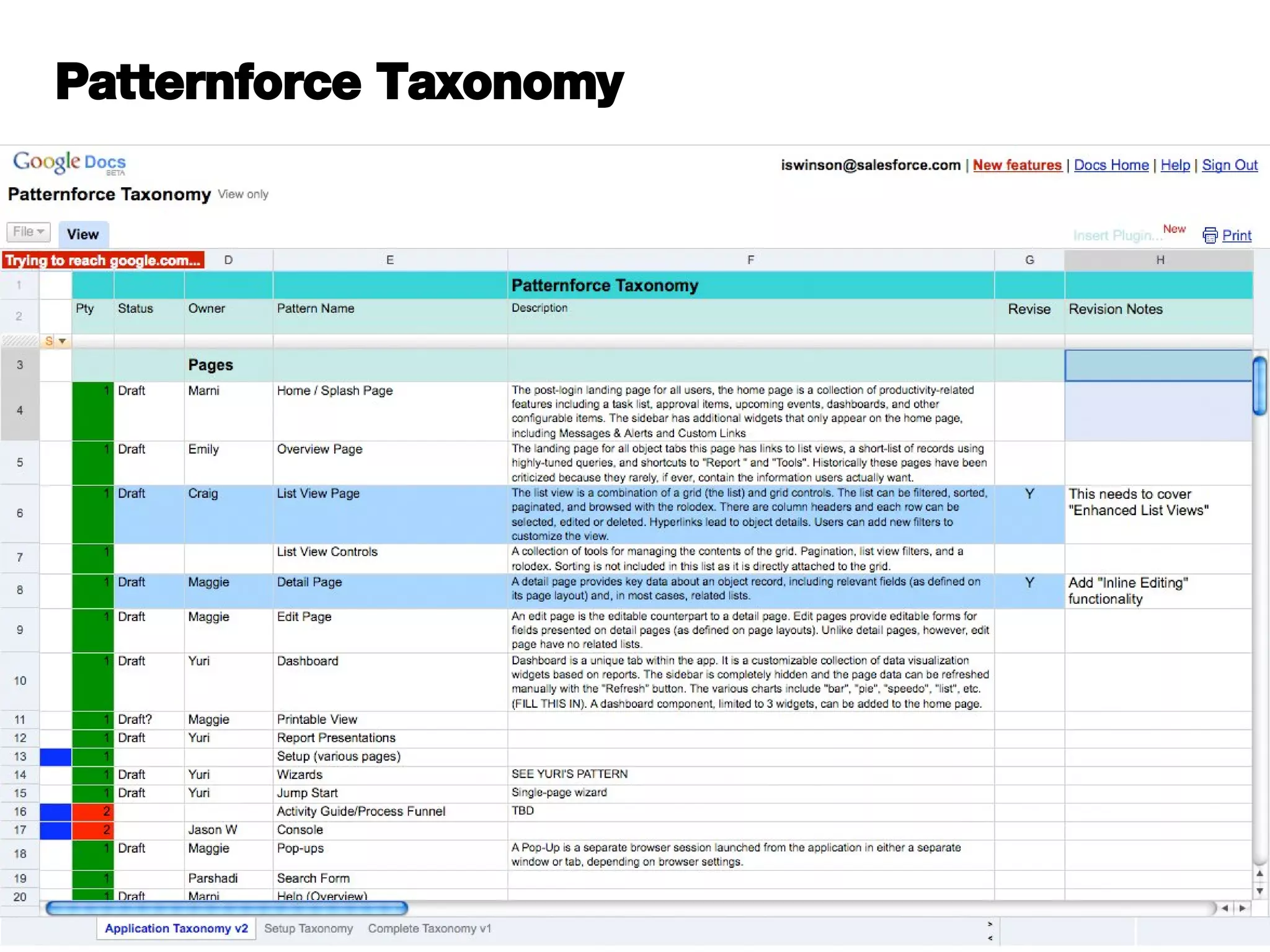Click the scroll right arrow

[1242, 909]
